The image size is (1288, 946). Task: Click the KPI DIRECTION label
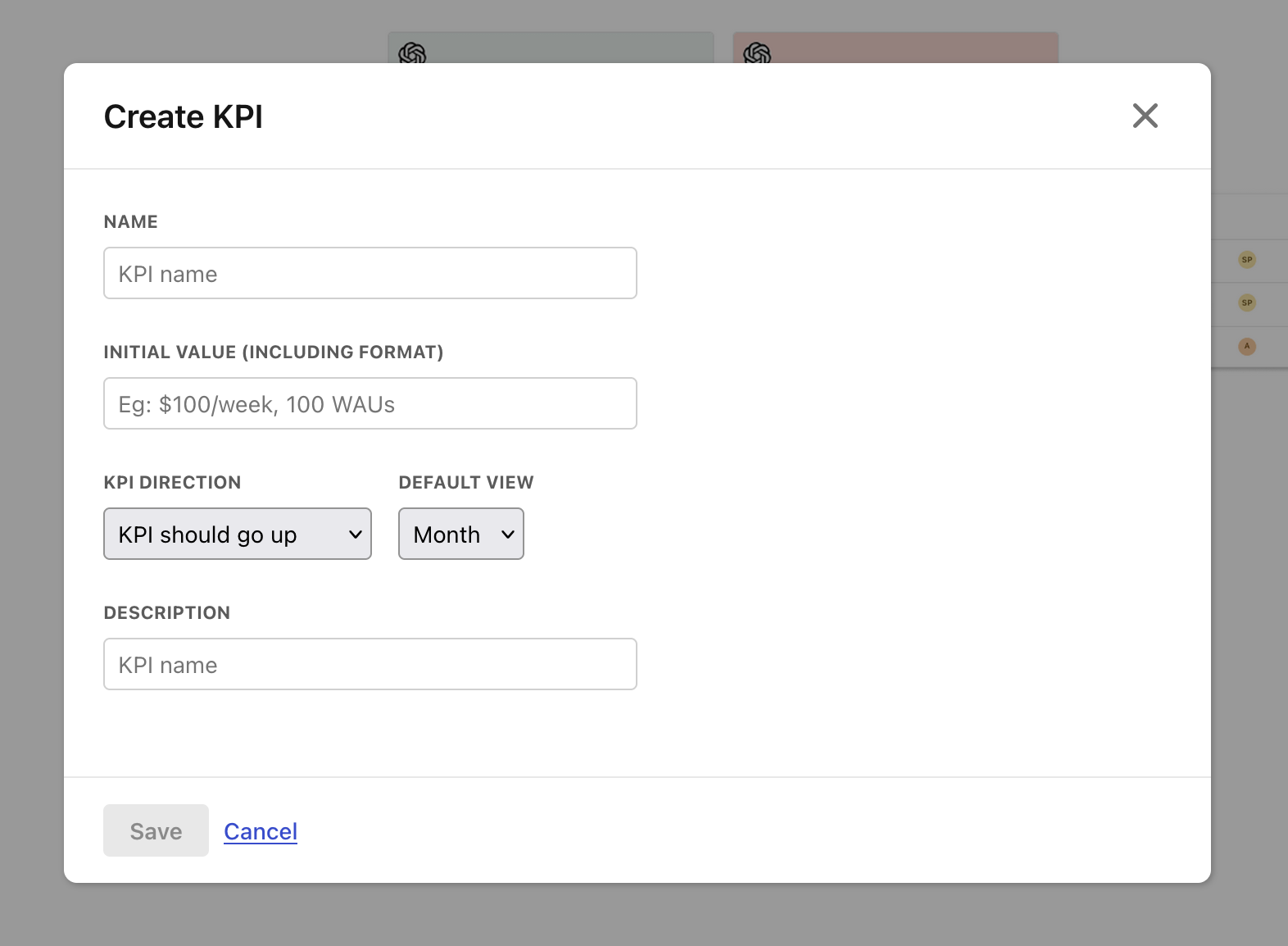(172, 482)
